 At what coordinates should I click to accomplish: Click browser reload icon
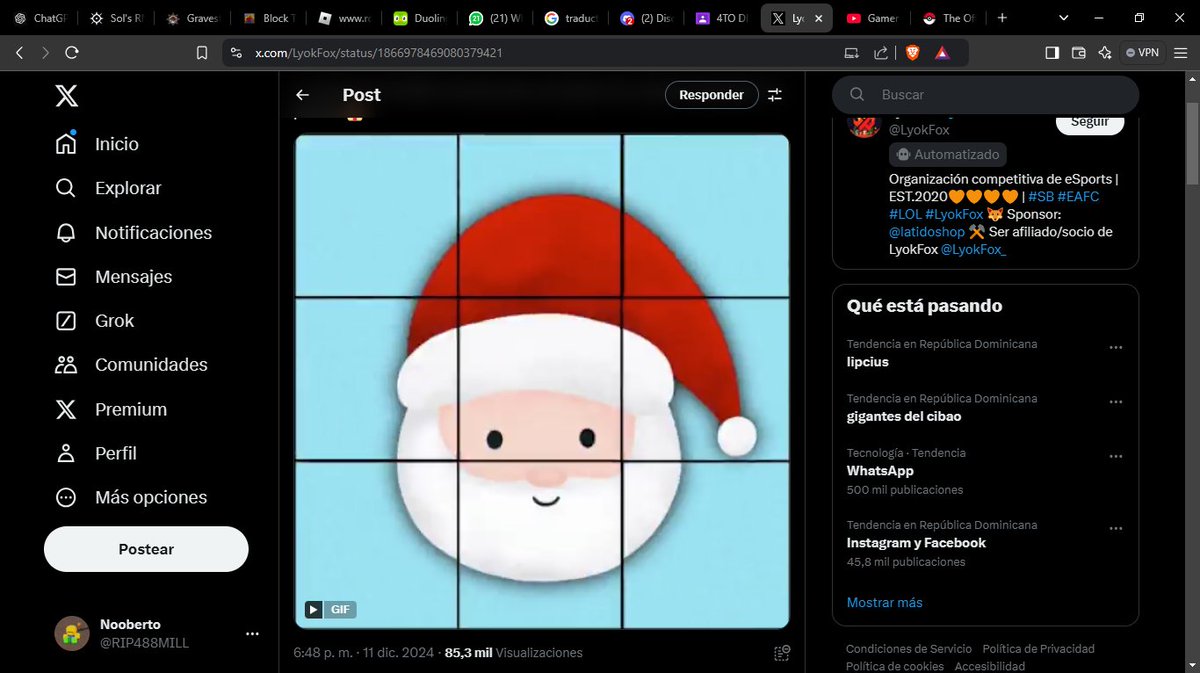[72, 53]
